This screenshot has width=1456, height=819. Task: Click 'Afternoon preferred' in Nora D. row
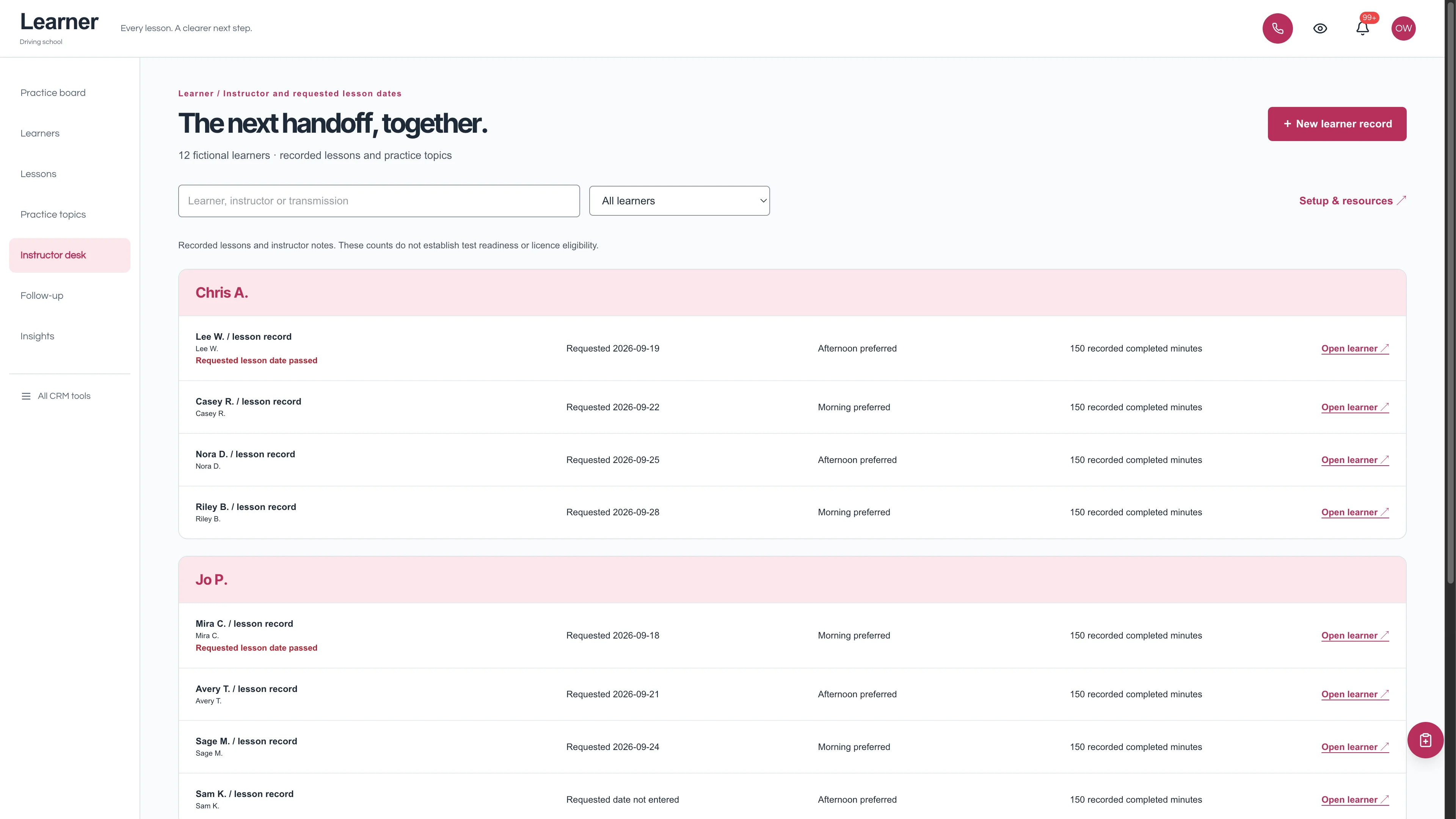[857, 460]
